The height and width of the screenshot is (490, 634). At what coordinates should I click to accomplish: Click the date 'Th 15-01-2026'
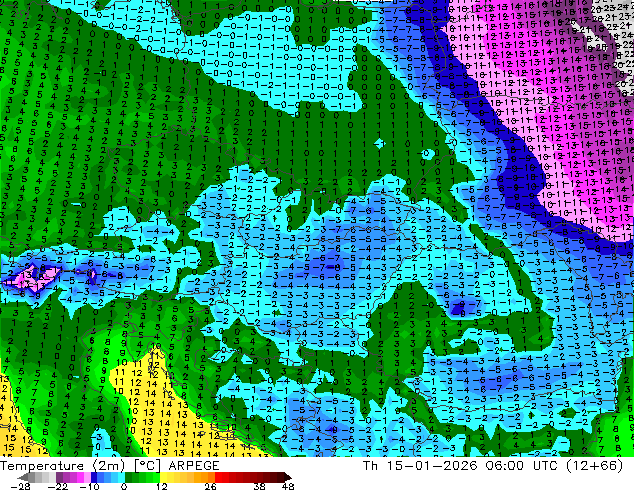(x=420, y=466)
